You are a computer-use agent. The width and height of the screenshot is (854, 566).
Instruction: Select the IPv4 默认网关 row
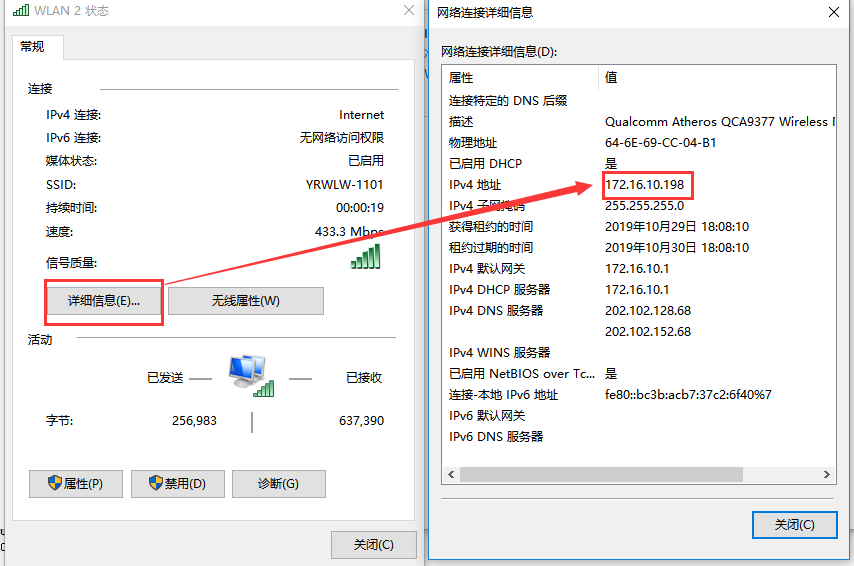(x=487, y=269)
